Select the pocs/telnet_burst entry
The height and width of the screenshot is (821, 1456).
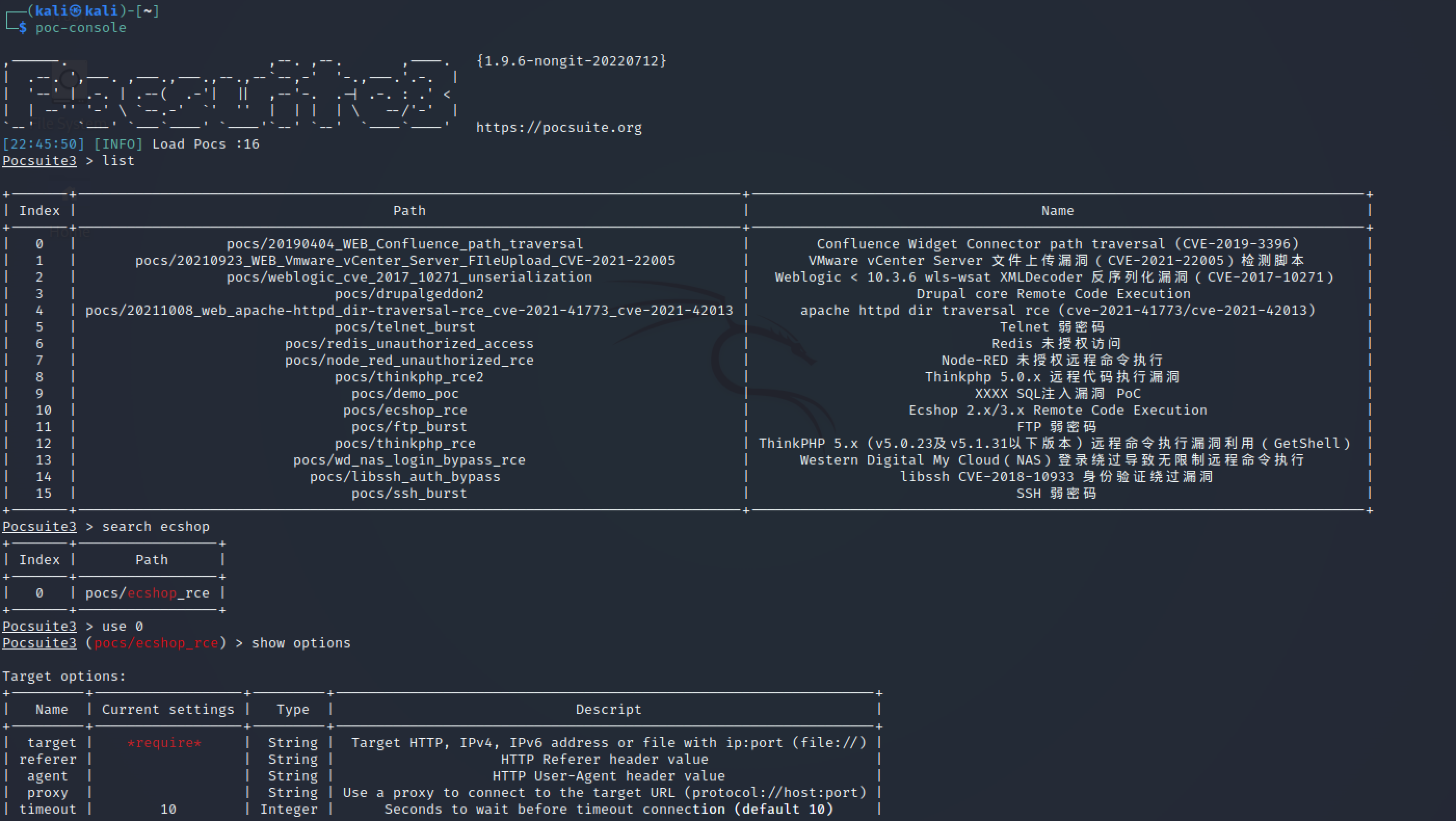click(405, 327)
